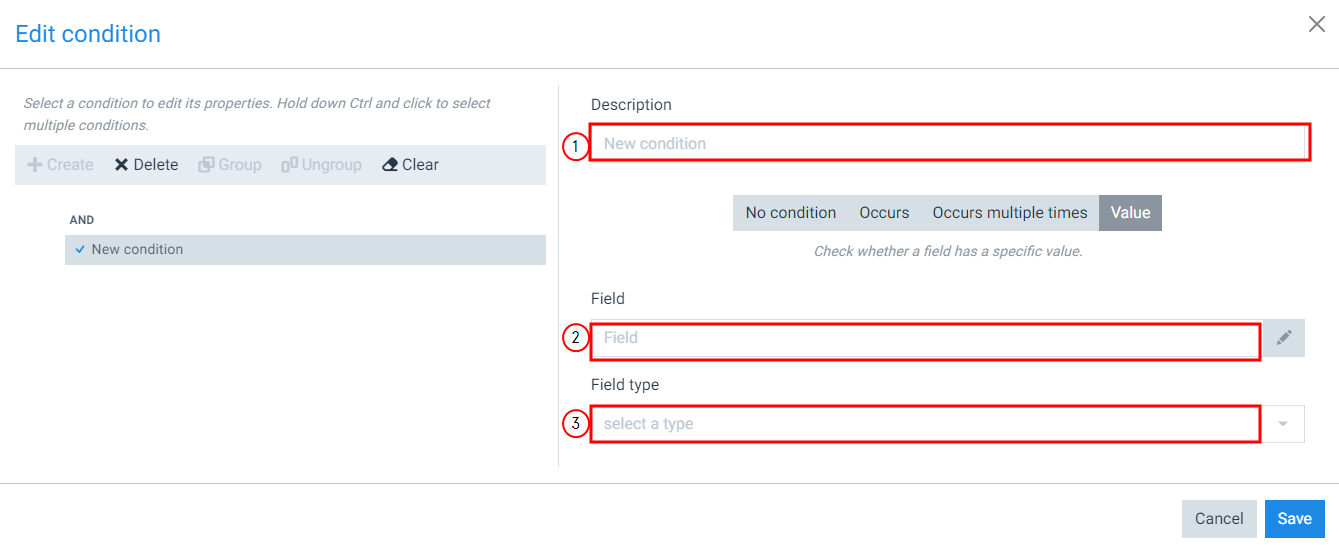Click the checkmark beside New condition
This screenshot has height=545, width=1339.
point(80,250)
